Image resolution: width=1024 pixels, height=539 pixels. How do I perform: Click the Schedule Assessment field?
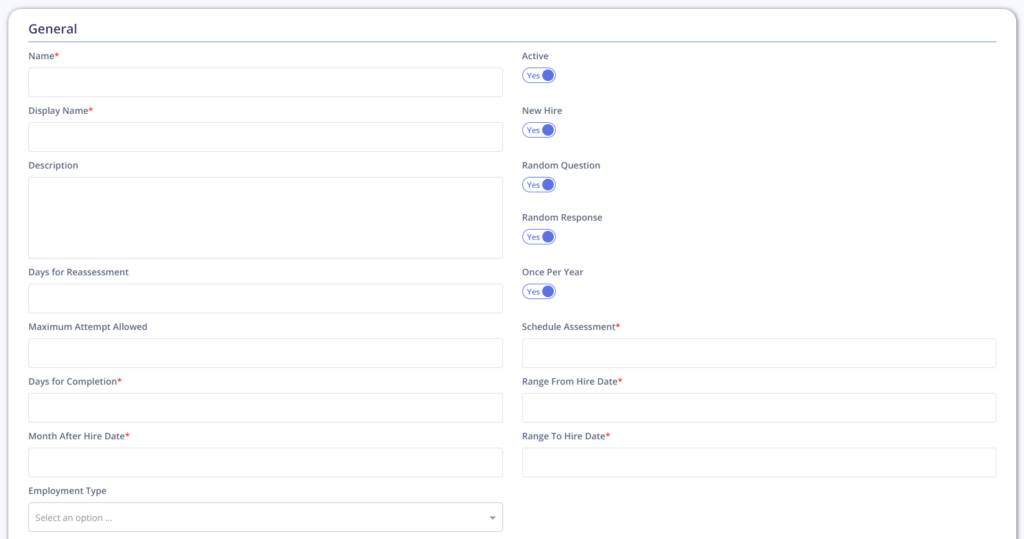(x=759, y=353)
